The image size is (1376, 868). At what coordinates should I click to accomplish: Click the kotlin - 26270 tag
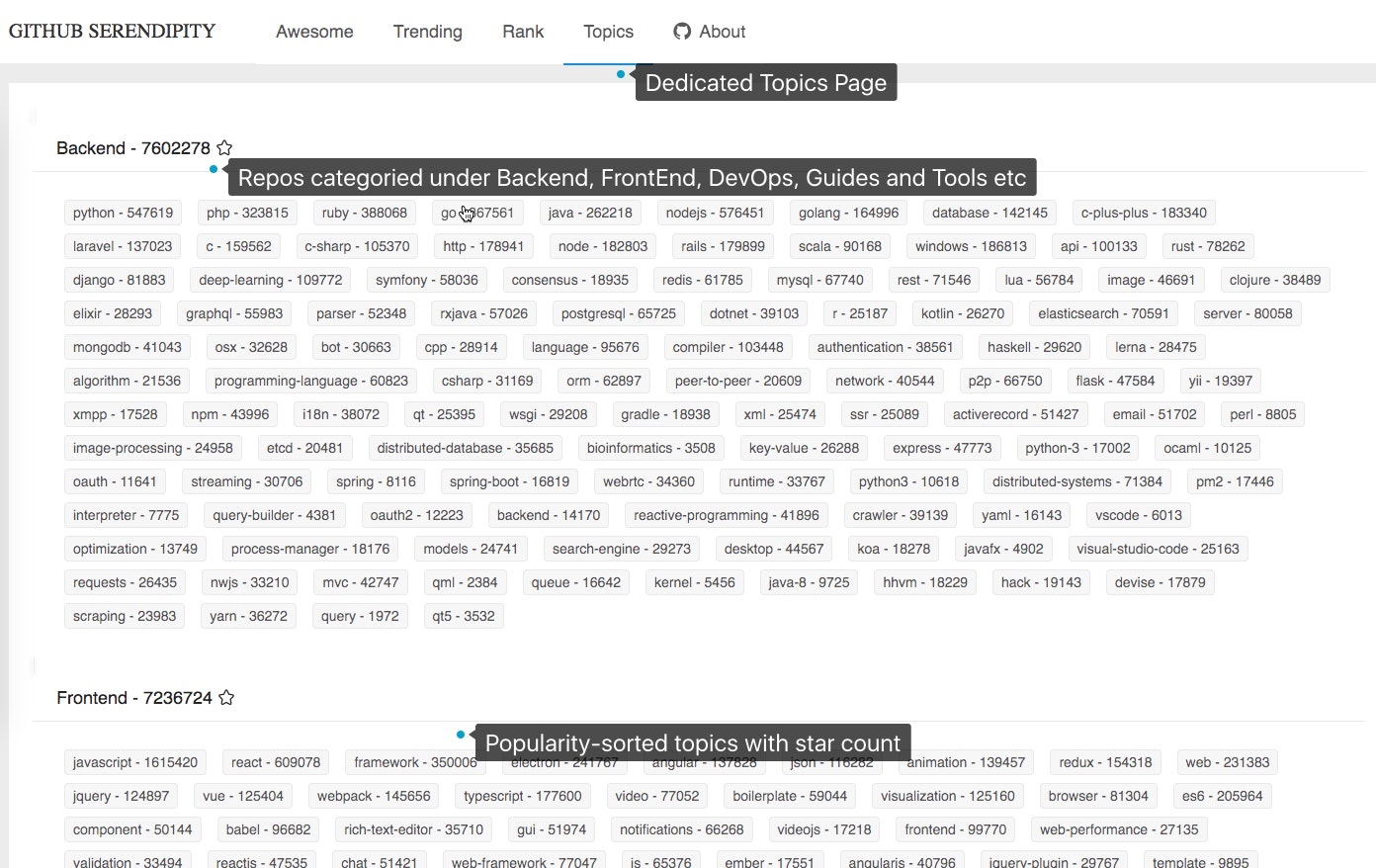coord(961,312)
